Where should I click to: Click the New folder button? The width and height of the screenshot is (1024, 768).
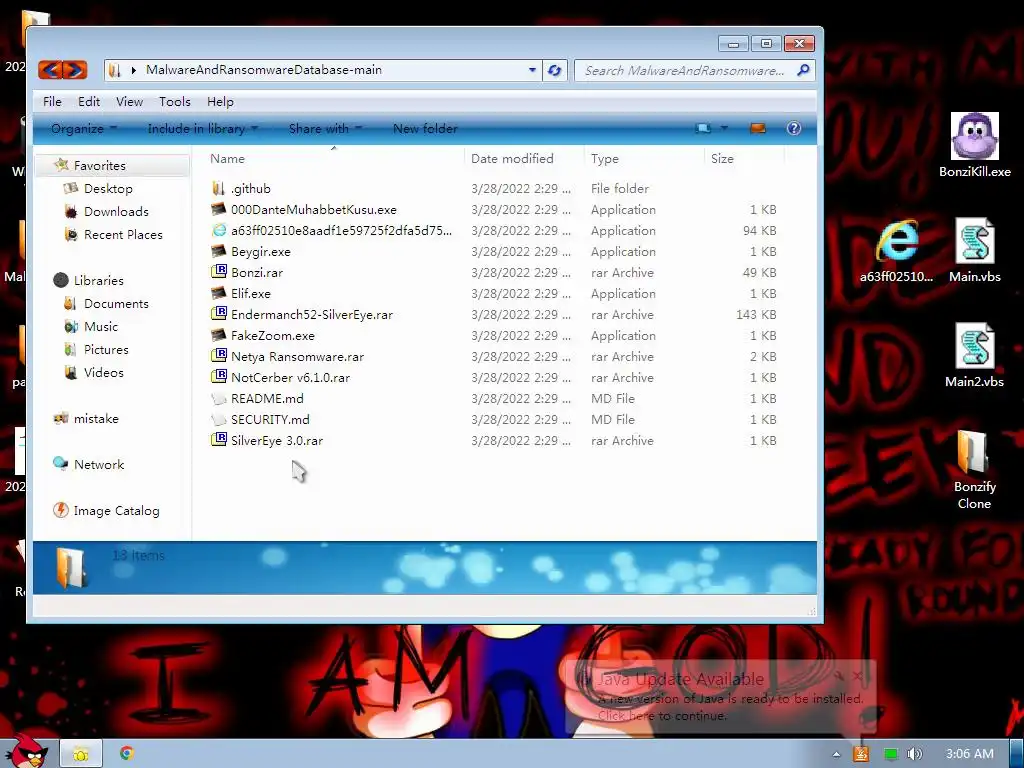point(425,129)
